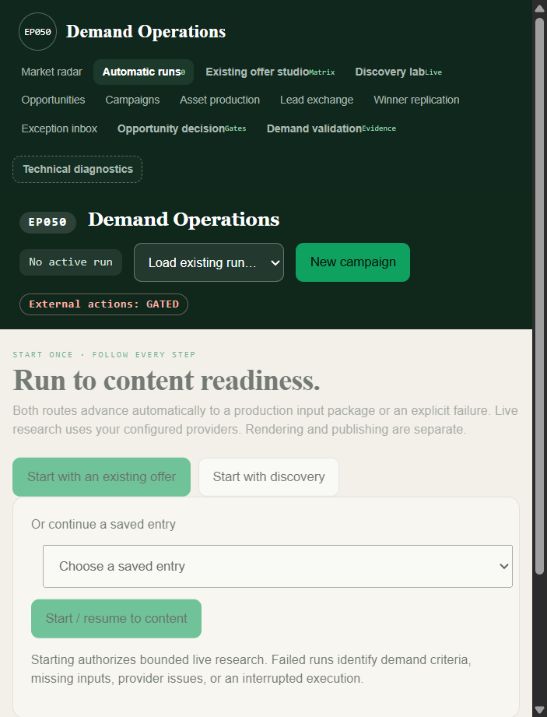Open the Lead exchange tab
The height and width of the screenshot is (717, 547).
coord(316,100)
